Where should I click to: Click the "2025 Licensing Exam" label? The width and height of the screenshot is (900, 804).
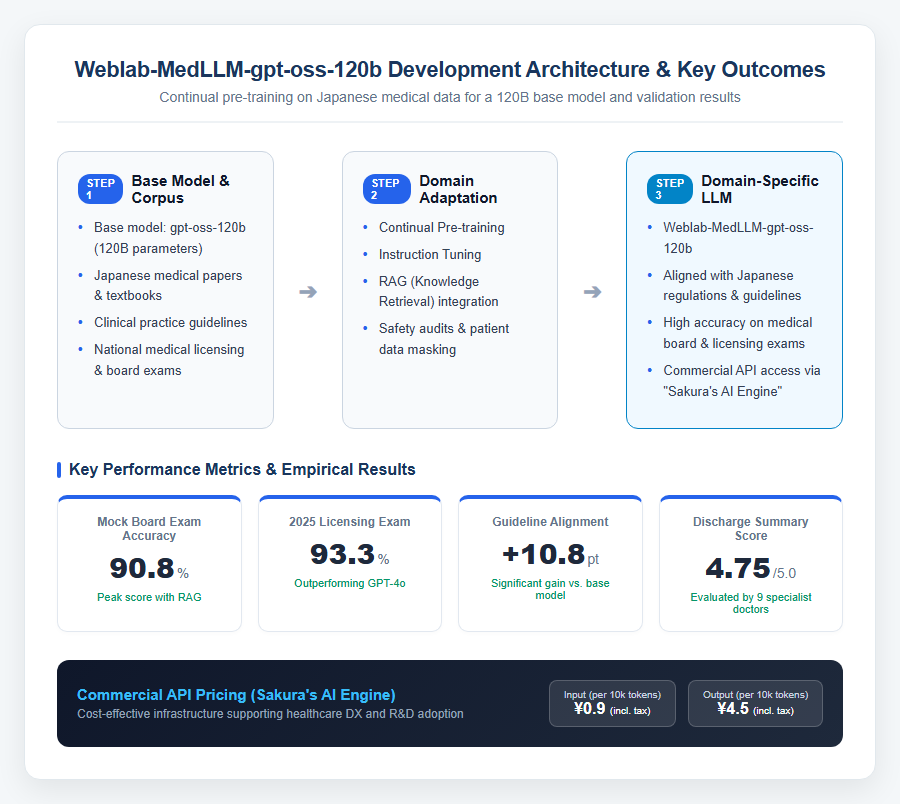(350, 522)
